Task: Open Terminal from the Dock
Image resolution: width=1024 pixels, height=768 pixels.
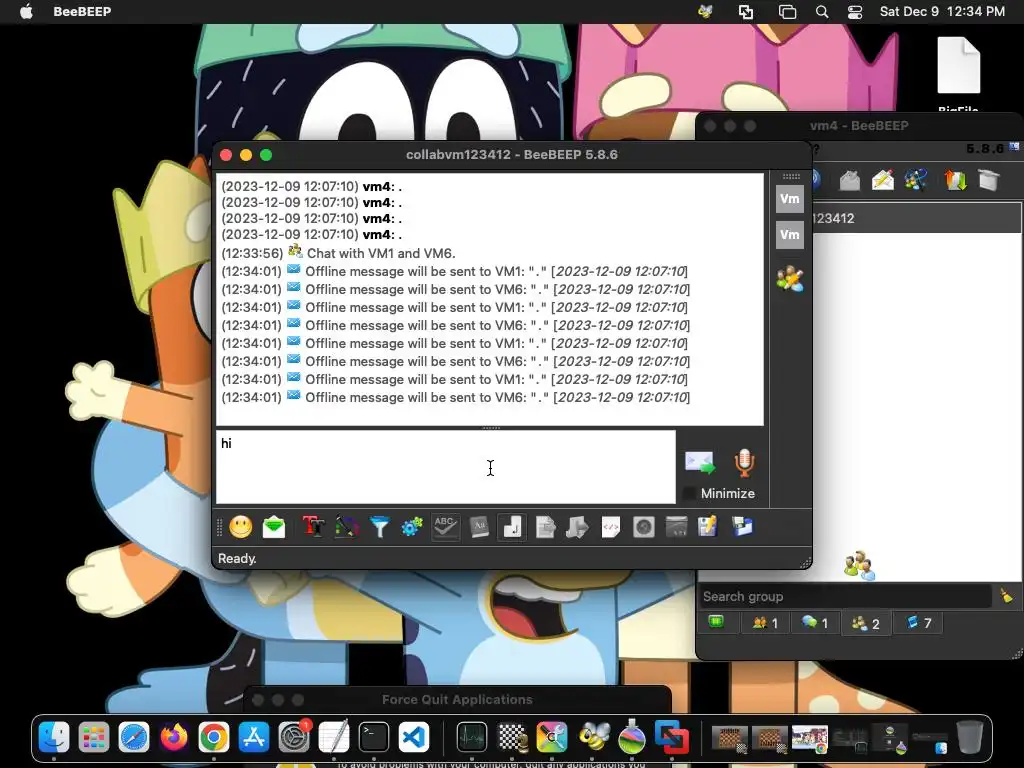Action: click(x=374, y=737)
